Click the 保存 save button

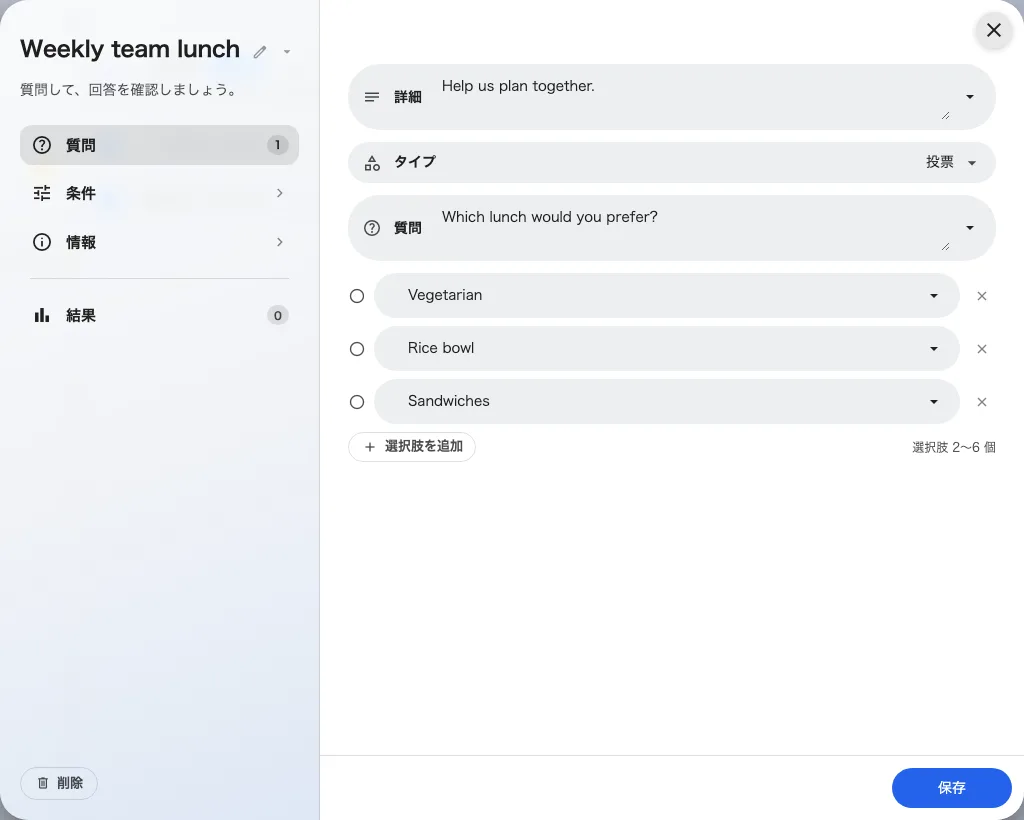coord(952,787)
